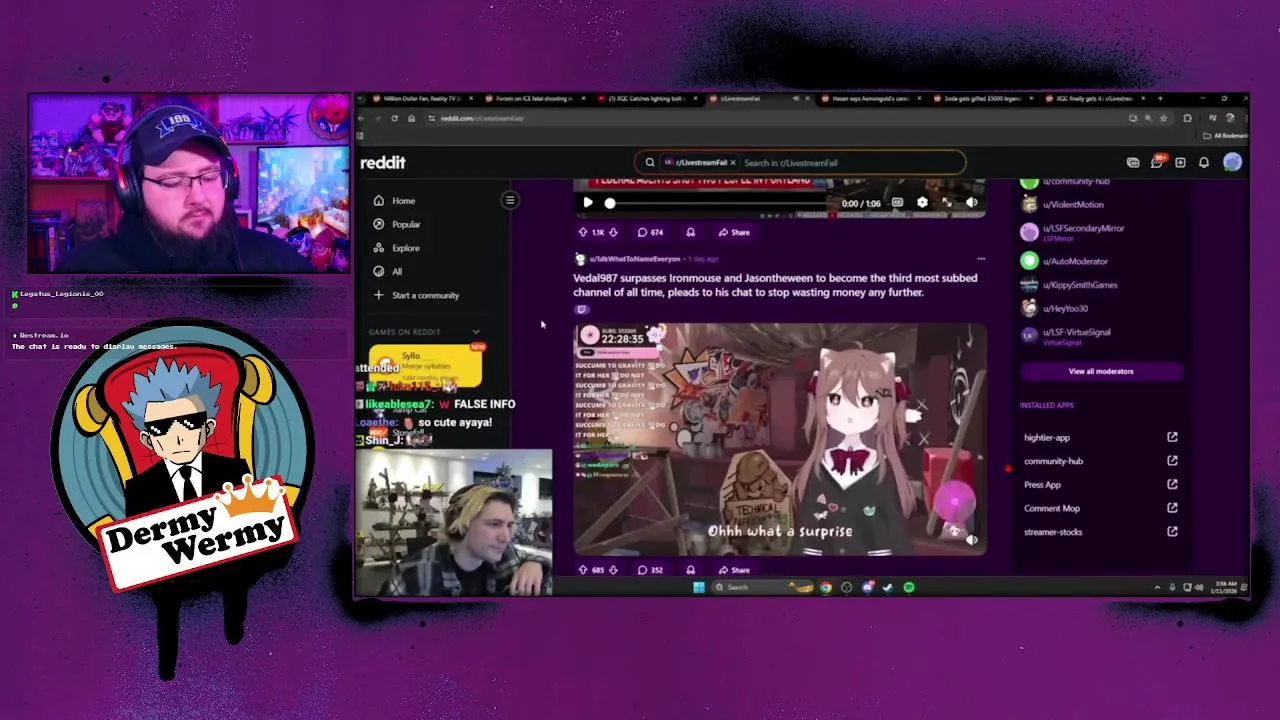
Task: Mute volume on the top video player
Action: click(971, 203)
